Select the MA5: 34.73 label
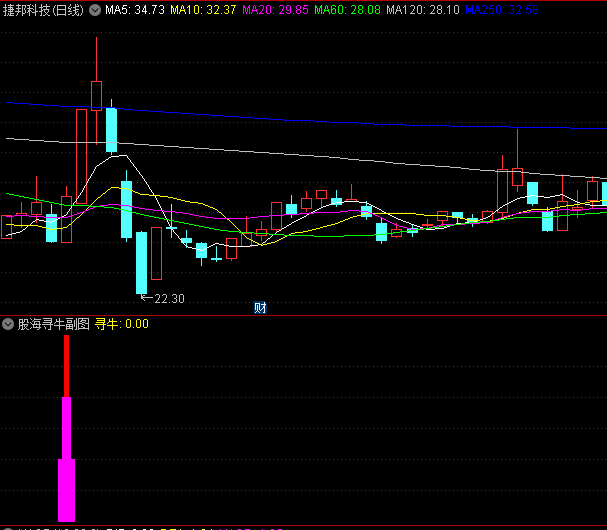The height and width of the screenshot is (530, 607). click(135, 10)
